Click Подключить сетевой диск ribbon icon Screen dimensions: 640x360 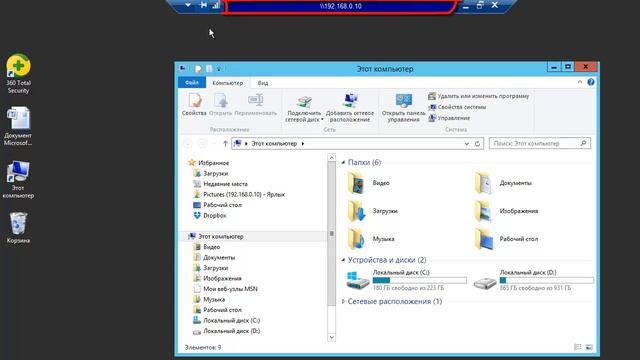(304, 108)
